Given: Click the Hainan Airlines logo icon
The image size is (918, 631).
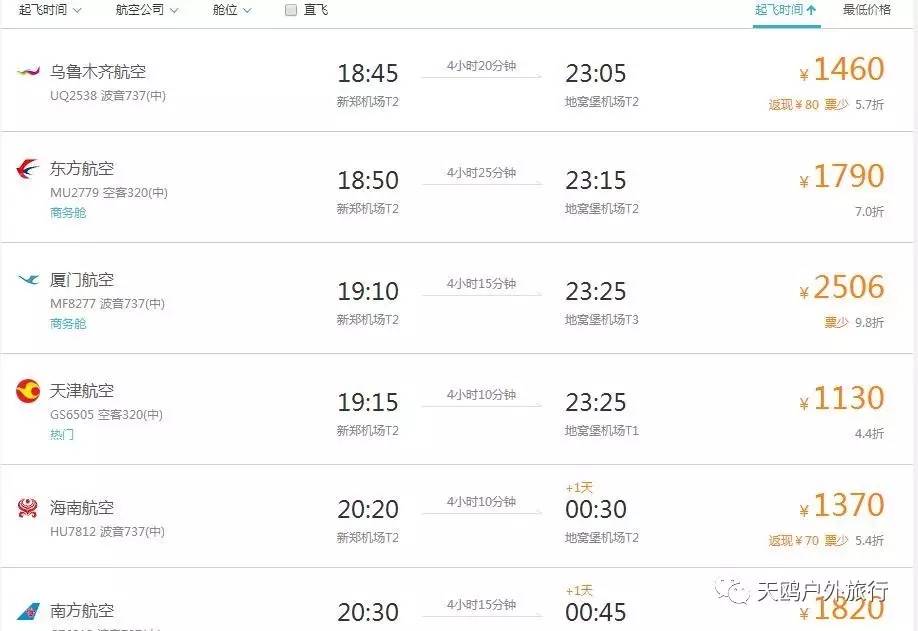Looking at the screenshot, I should [x=28, y=508].
